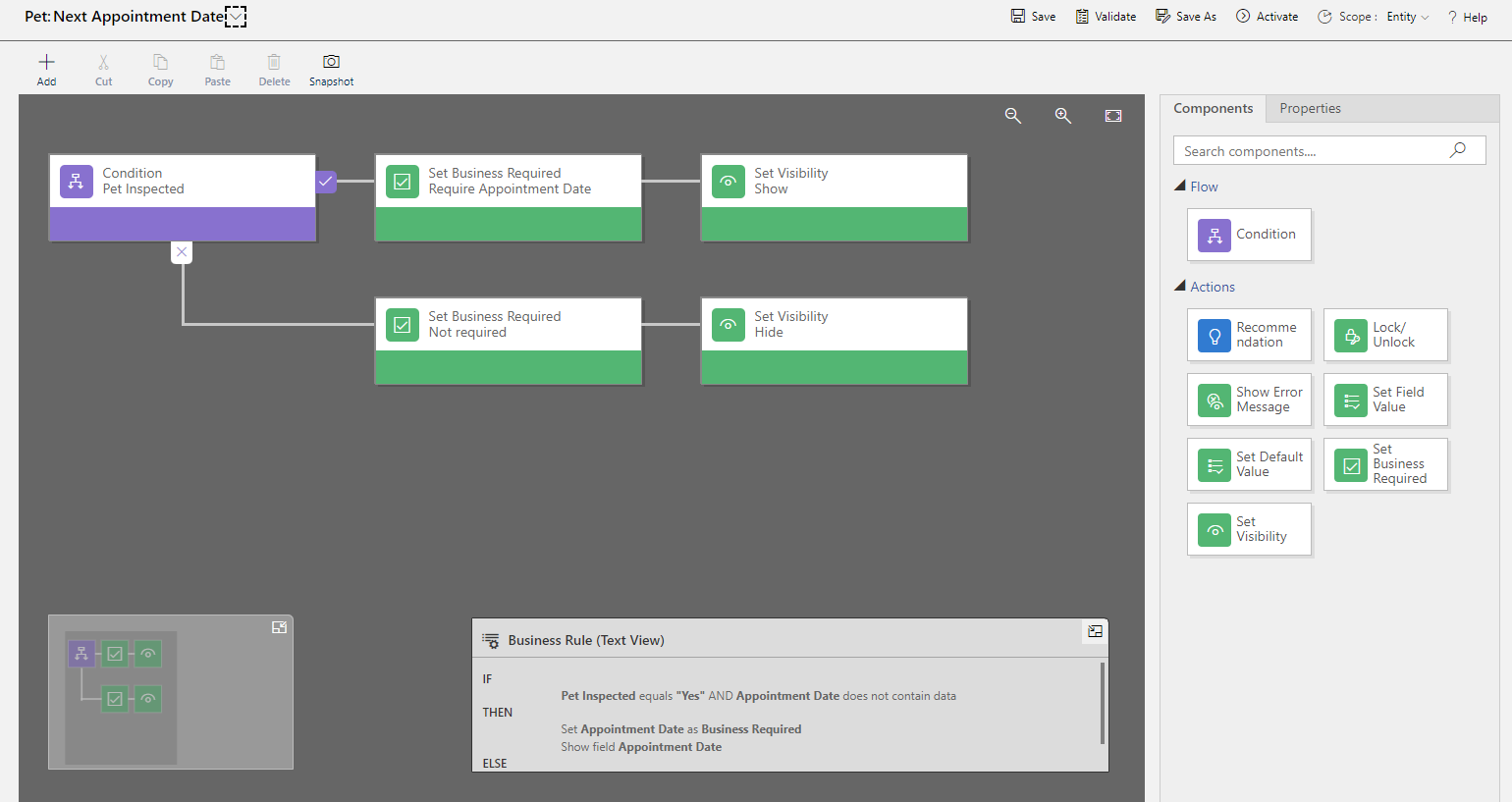The image size is (1512, 802).
Task: Open the Help link
Action: [1467, 17]
